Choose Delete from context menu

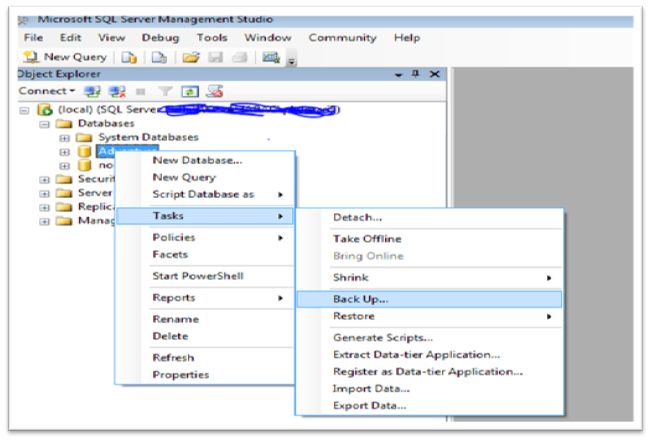(x=170, y=336)
